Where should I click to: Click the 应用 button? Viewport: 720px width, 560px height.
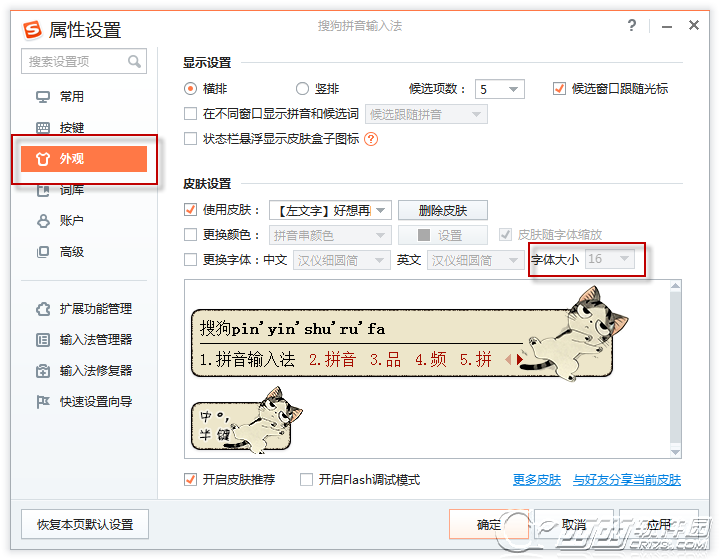coord(659,524)
